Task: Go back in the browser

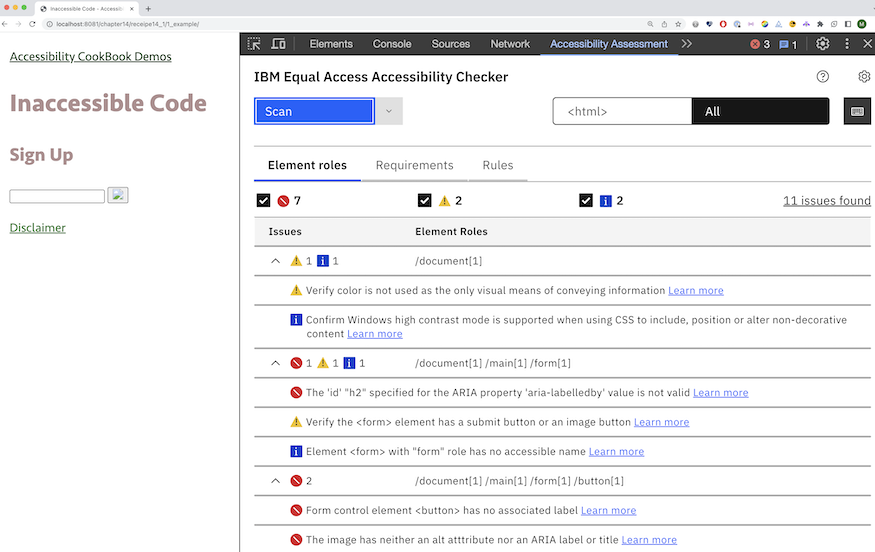Action: tap(5, 24)
